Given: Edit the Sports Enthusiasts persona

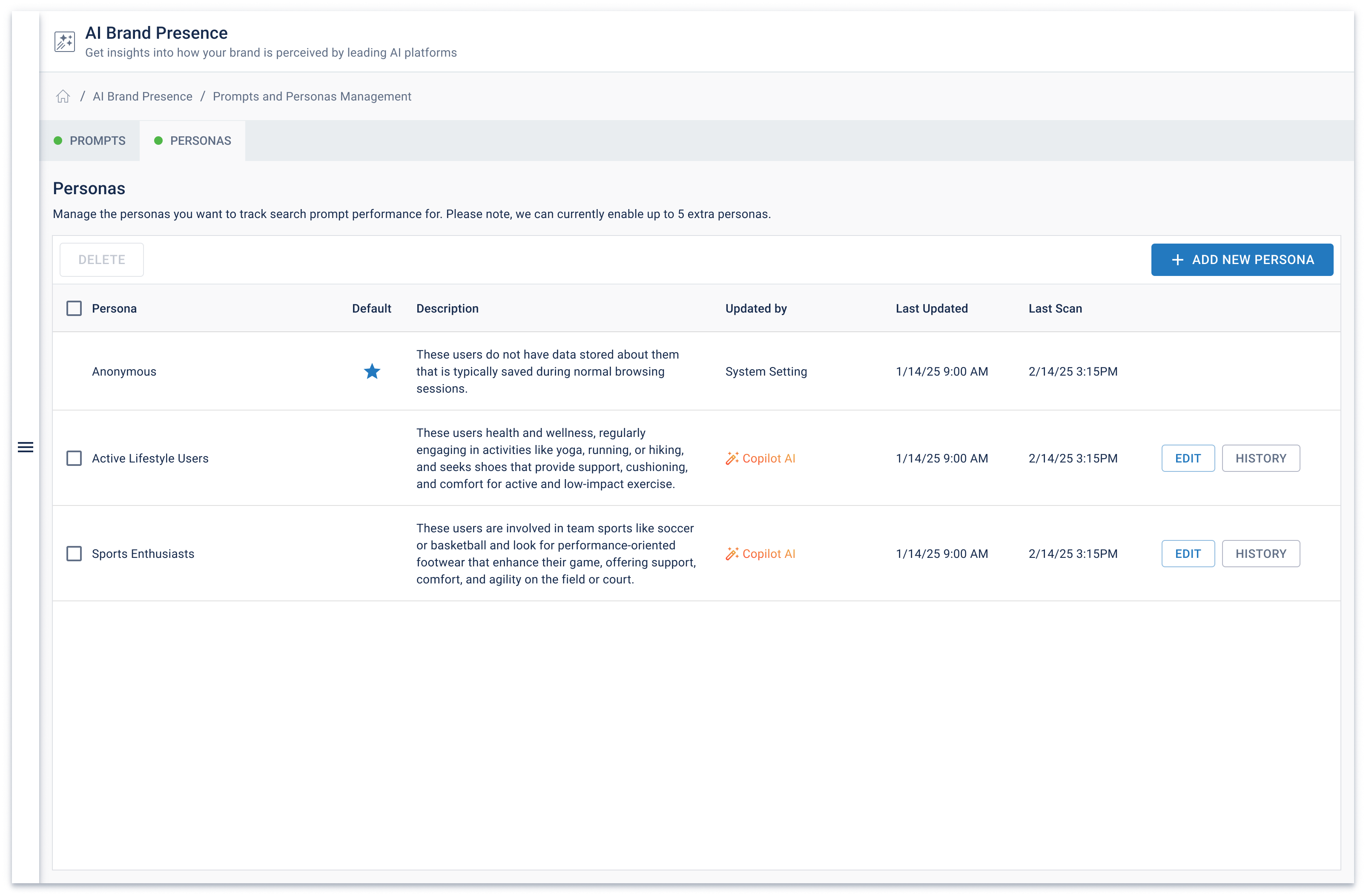Looking at the screenshot, I should [1188, 553].
